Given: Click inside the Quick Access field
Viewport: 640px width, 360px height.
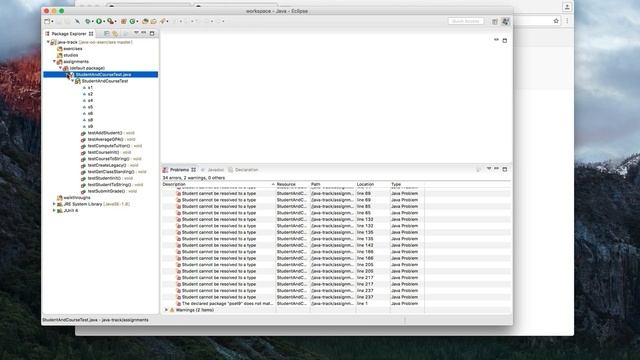Looking at the screenshot, I should (x=466, y=21).
